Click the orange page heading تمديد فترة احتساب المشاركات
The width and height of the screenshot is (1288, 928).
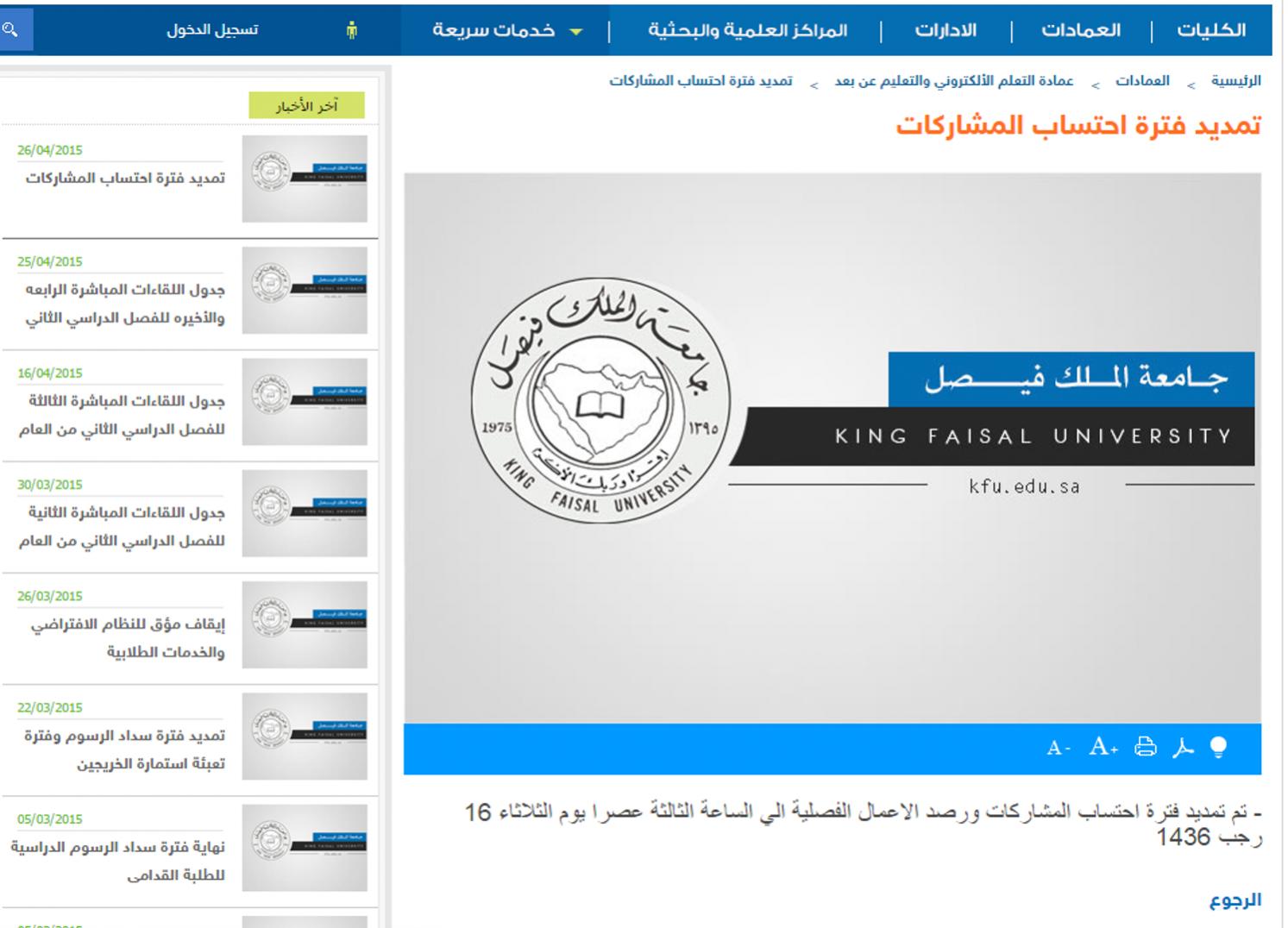(1078, 126)
